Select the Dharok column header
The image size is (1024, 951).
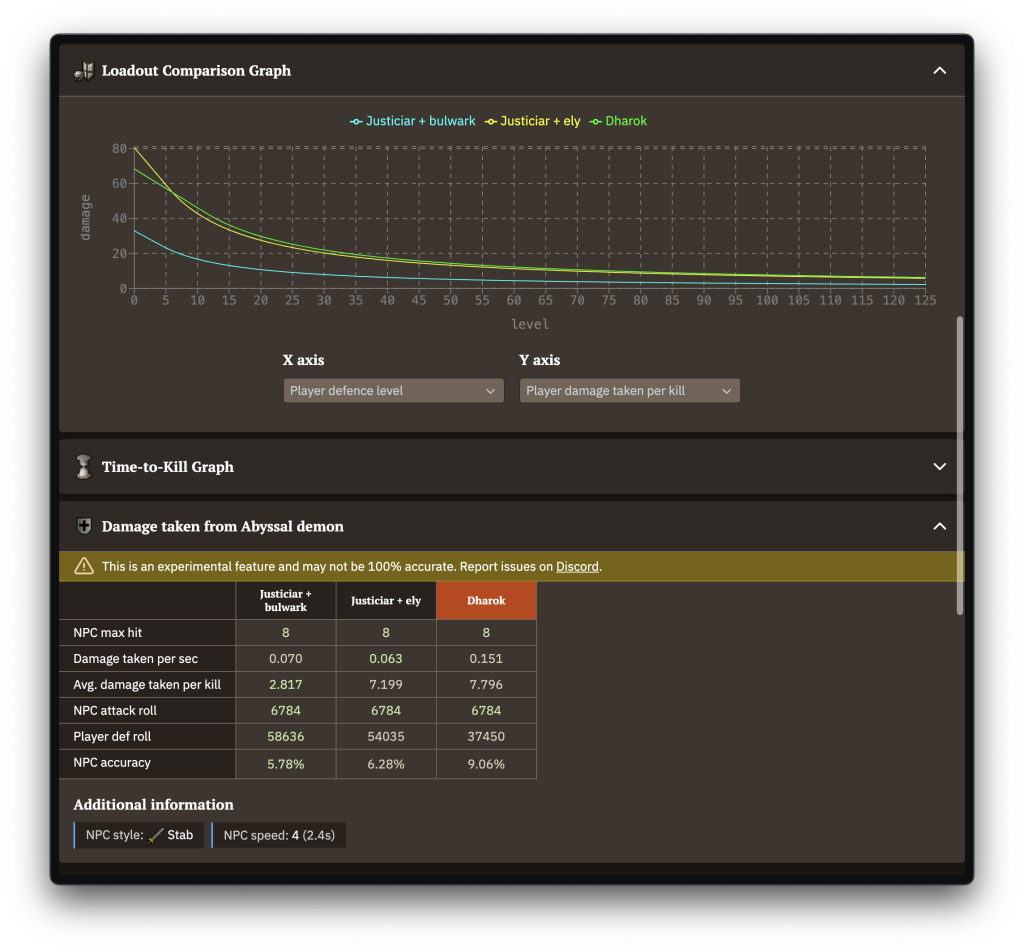click(486, 600)
